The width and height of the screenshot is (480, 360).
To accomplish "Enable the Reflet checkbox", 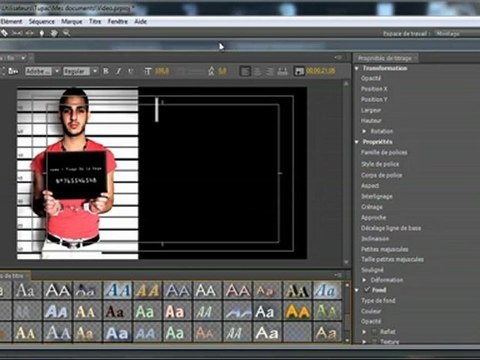I will tap(374, 331).
